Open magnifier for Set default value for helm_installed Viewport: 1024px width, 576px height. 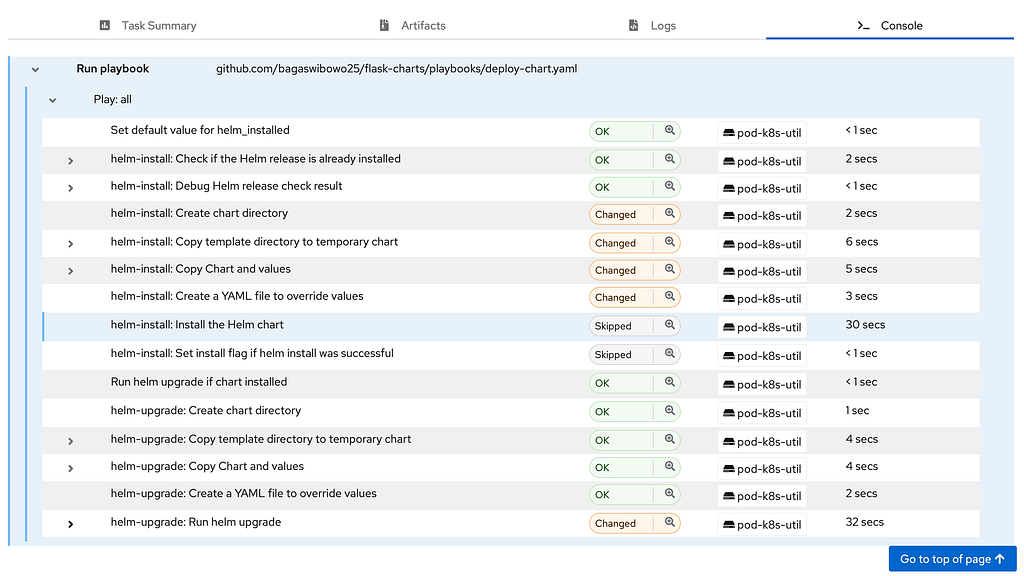point(669,131)
